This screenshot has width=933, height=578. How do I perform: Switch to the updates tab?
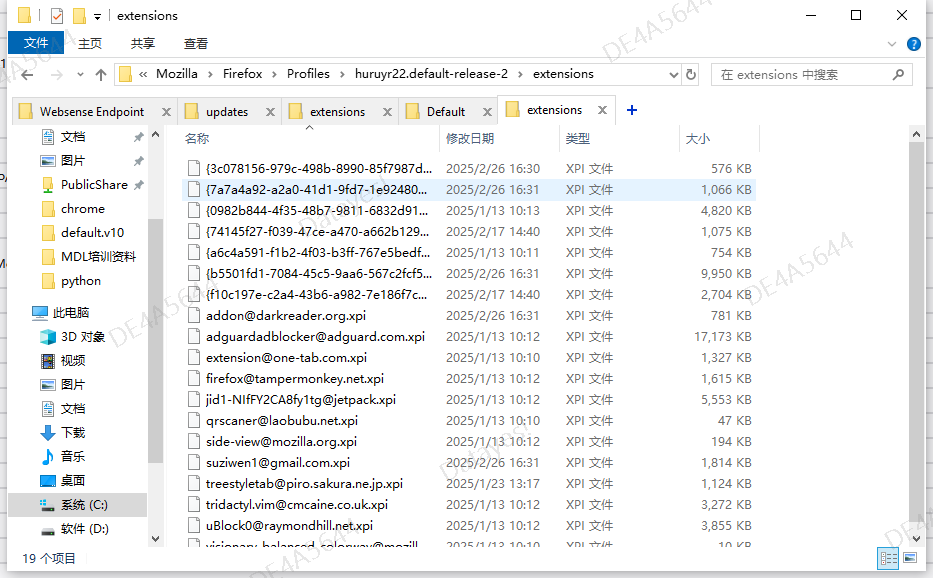click(226, 112)
